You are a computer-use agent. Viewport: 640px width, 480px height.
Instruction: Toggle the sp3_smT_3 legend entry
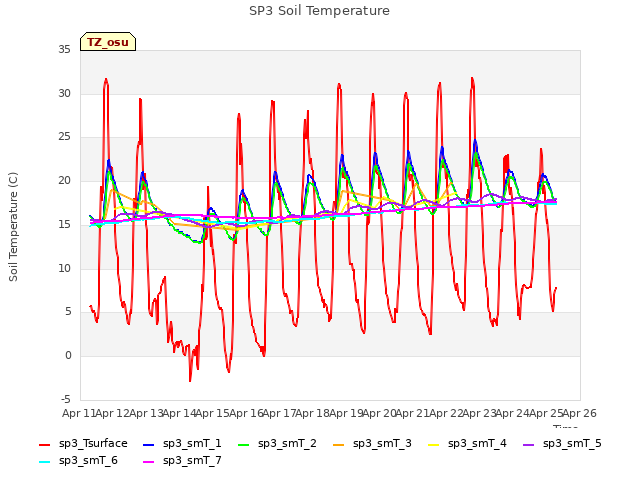pos(372,444)
